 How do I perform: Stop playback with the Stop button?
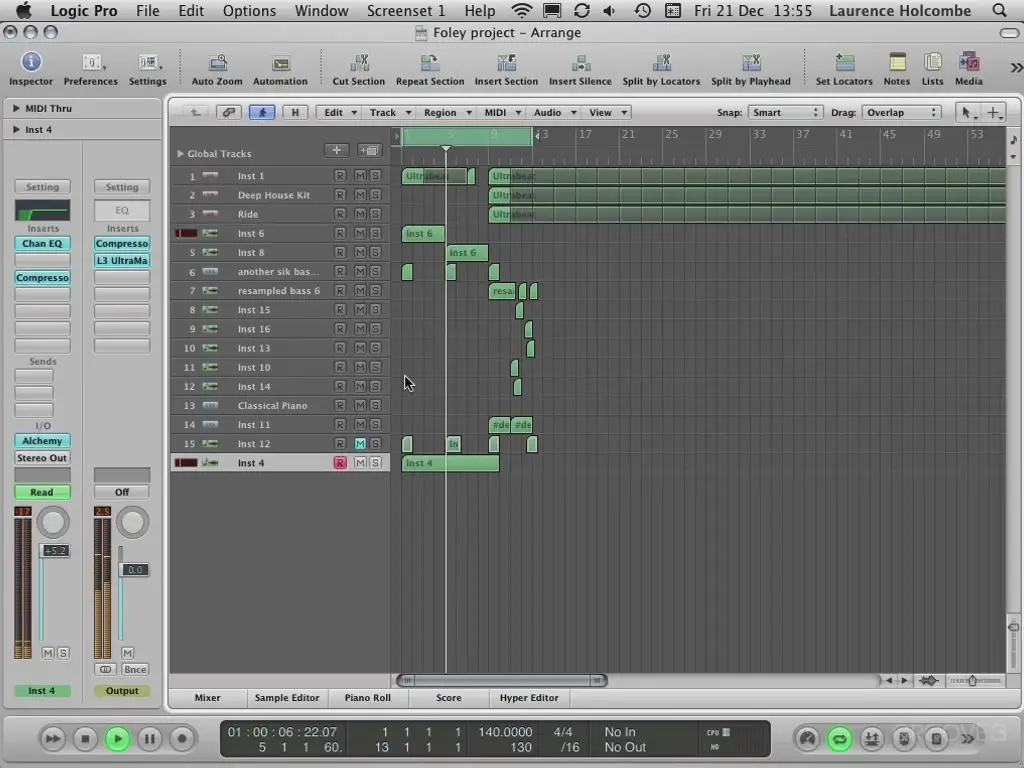[85, 739]
